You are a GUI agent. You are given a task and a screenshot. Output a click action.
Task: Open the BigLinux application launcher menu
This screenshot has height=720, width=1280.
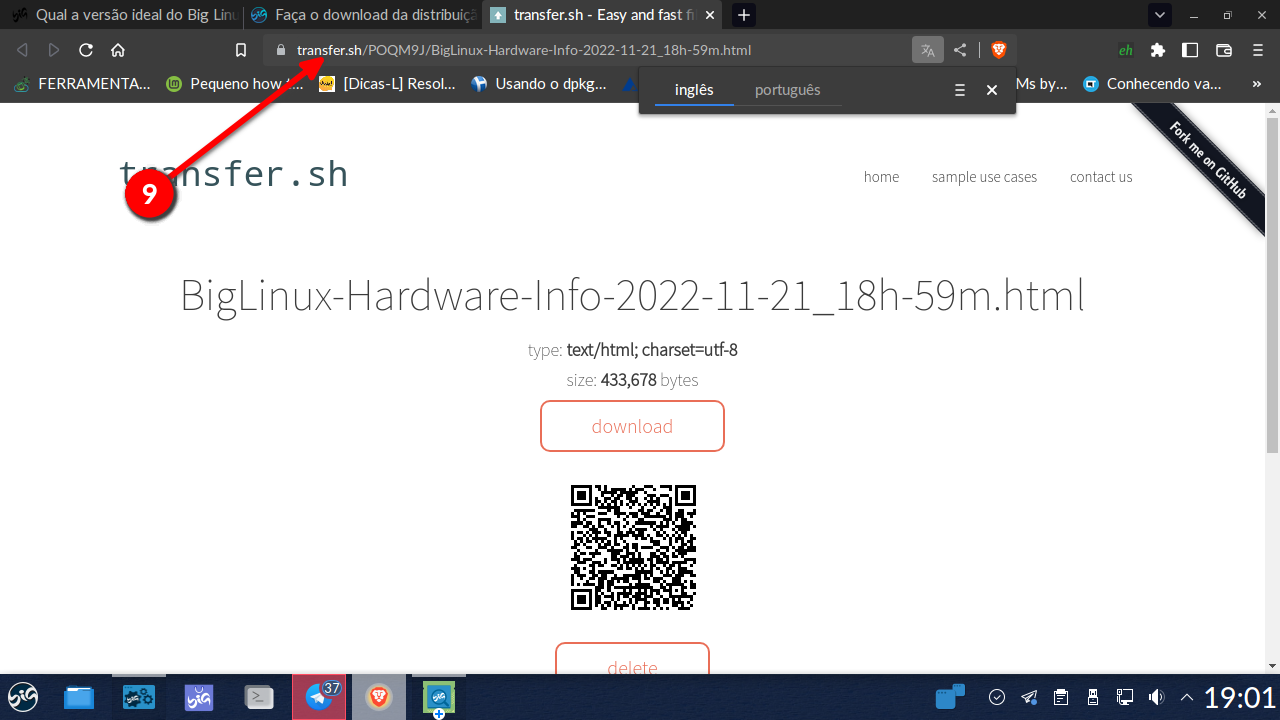click(23, 697)
